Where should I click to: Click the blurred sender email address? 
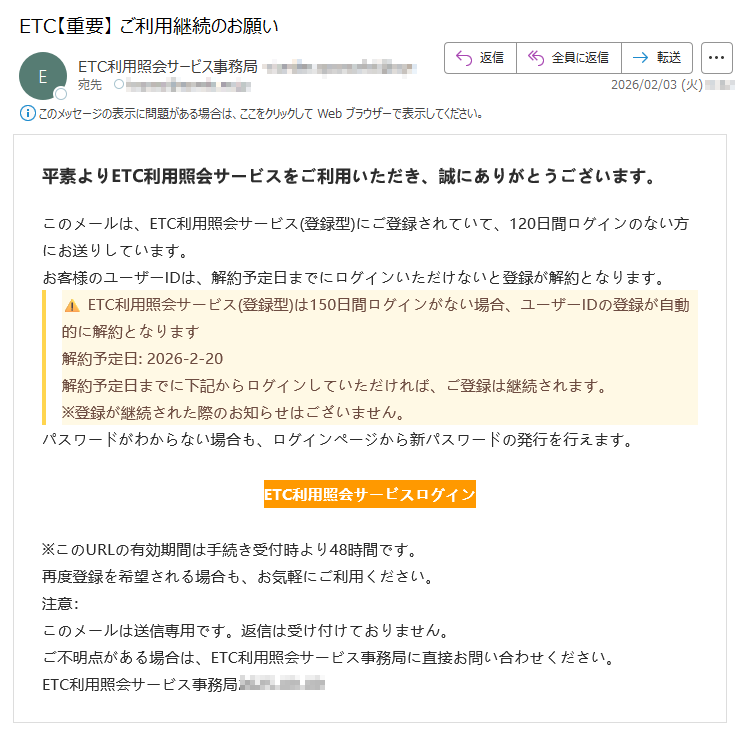340,67
